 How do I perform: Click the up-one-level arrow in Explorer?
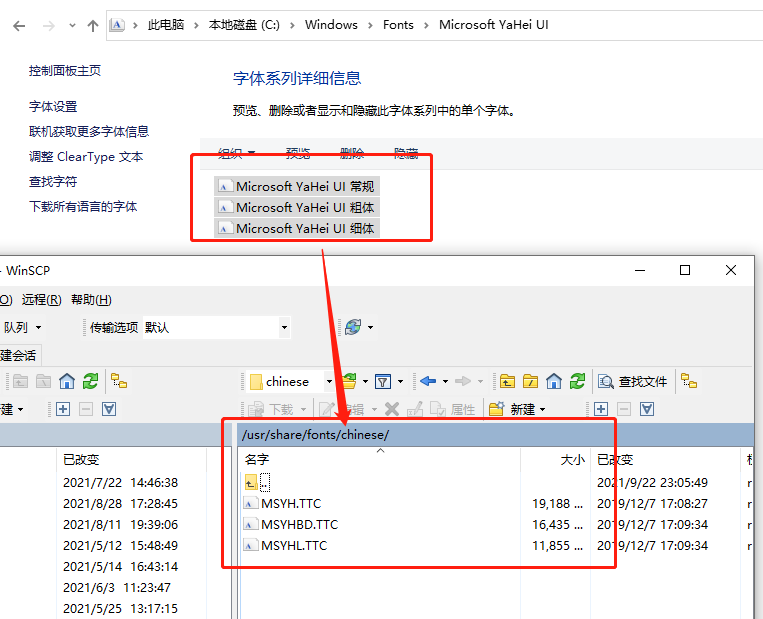click(x=93, y=25)
